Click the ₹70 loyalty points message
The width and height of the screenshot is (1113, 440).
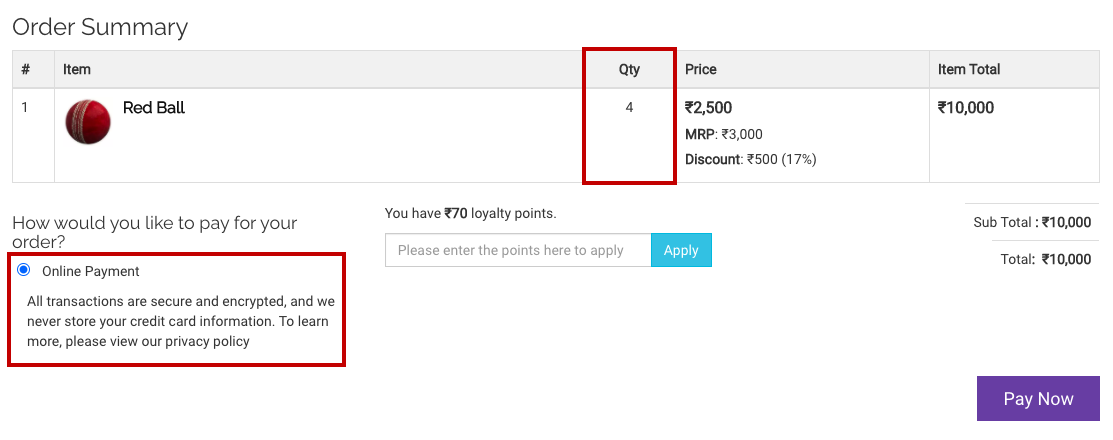click(470, 213)
